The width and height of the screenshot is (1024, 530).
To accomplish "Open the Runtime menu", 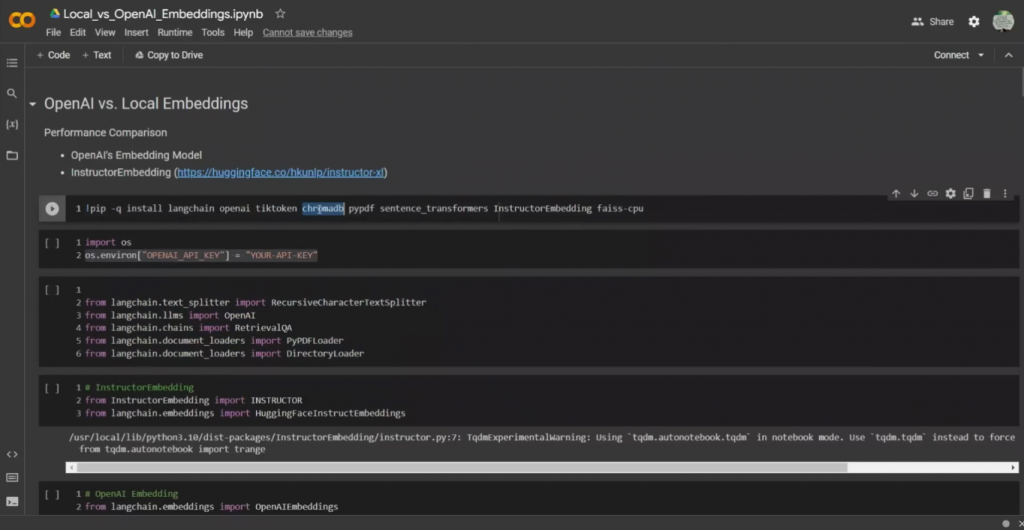I will click(175, 33).
